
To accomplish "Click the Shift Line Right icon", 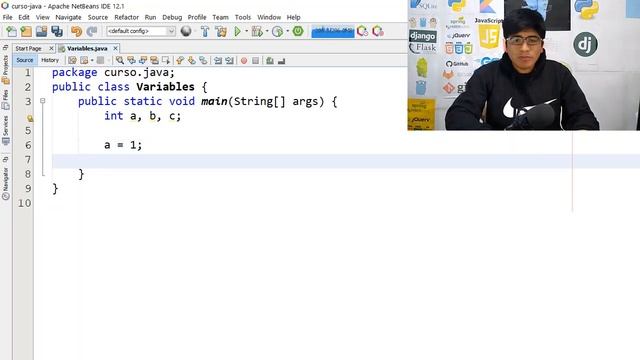I will click(x=229, y=60).
